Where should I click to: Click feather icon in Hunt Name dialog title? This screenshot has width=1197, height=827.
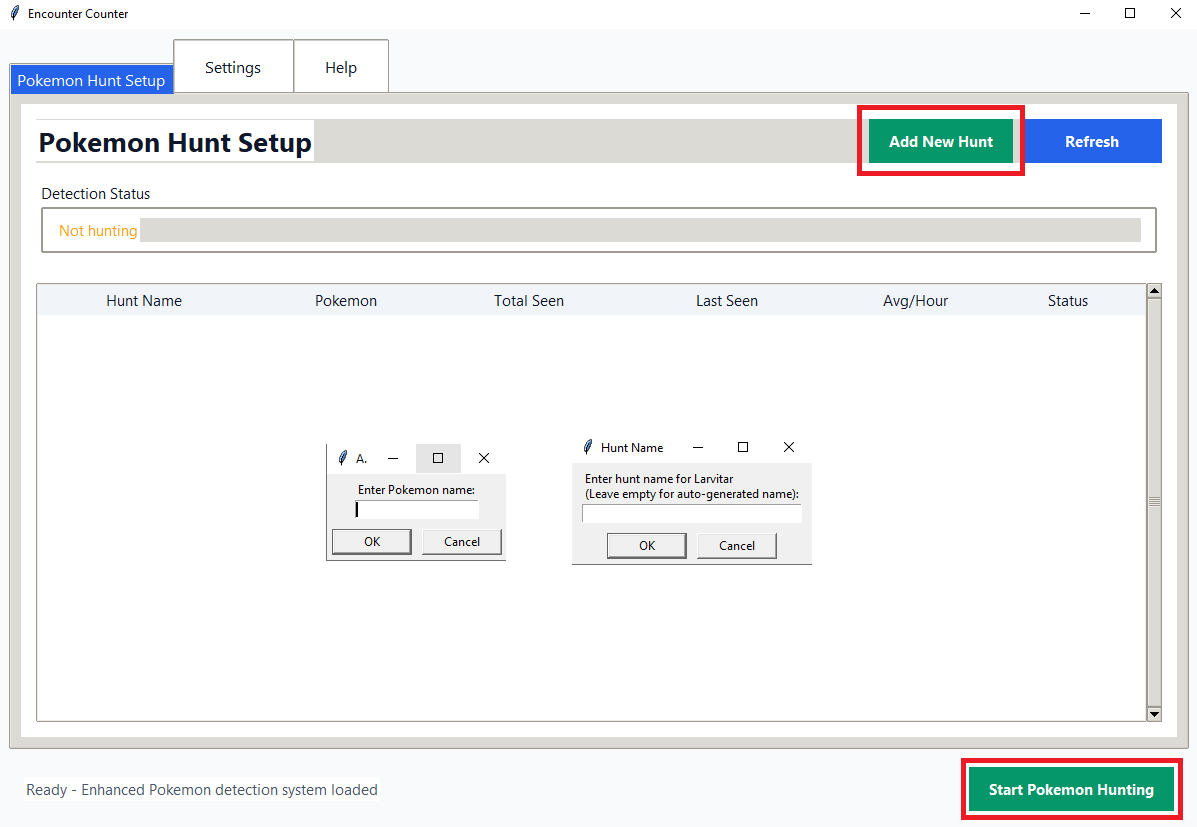[x=588, y=447]
